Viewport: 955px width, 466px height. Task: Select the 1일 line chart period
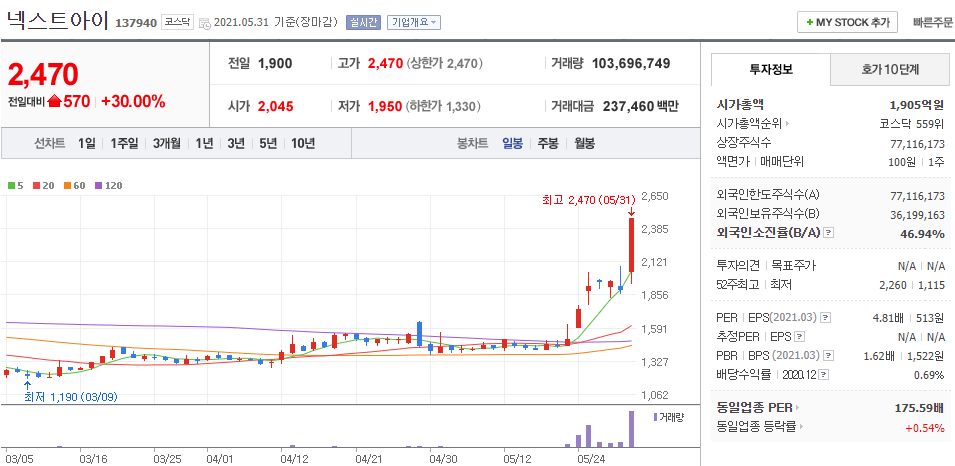tap(86, 144)
